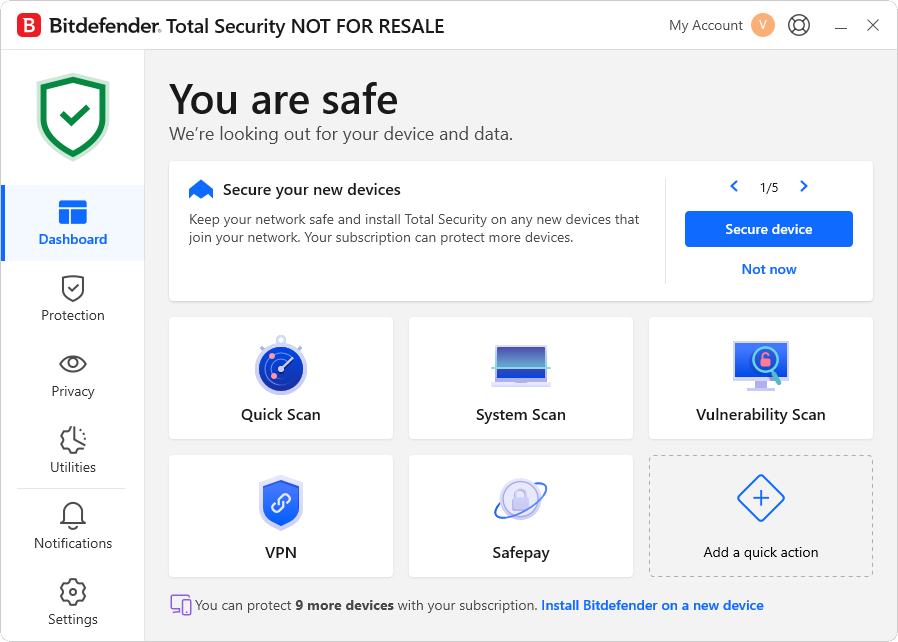Image resolution: width=898 pixels, height=642 pixels.
Task: Click the Quick Scan radar icon
Action: point(280,367)
